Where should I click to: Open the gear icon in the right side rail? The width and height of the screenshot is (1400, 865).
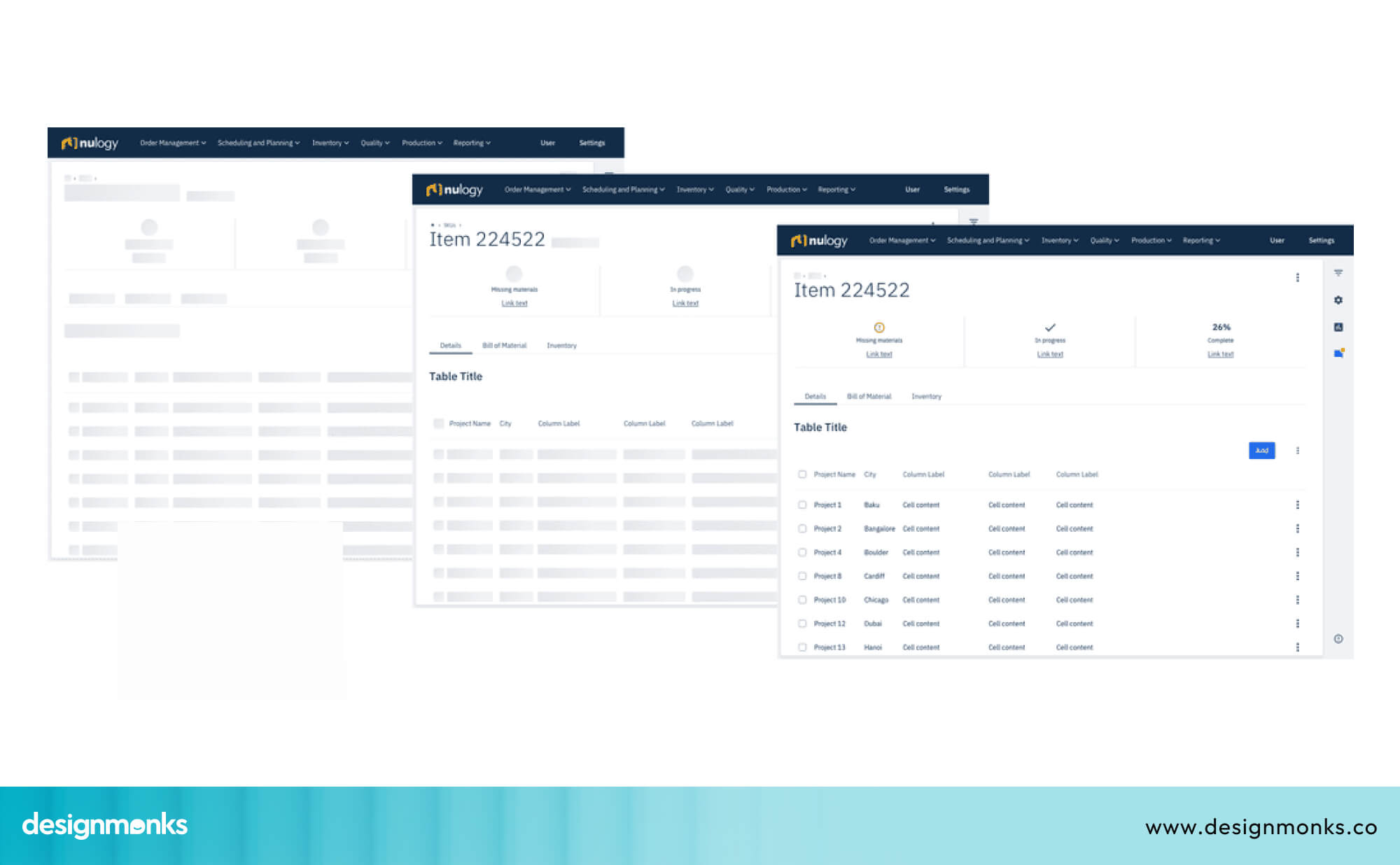pyautogui.click(x=1338, y=300)
